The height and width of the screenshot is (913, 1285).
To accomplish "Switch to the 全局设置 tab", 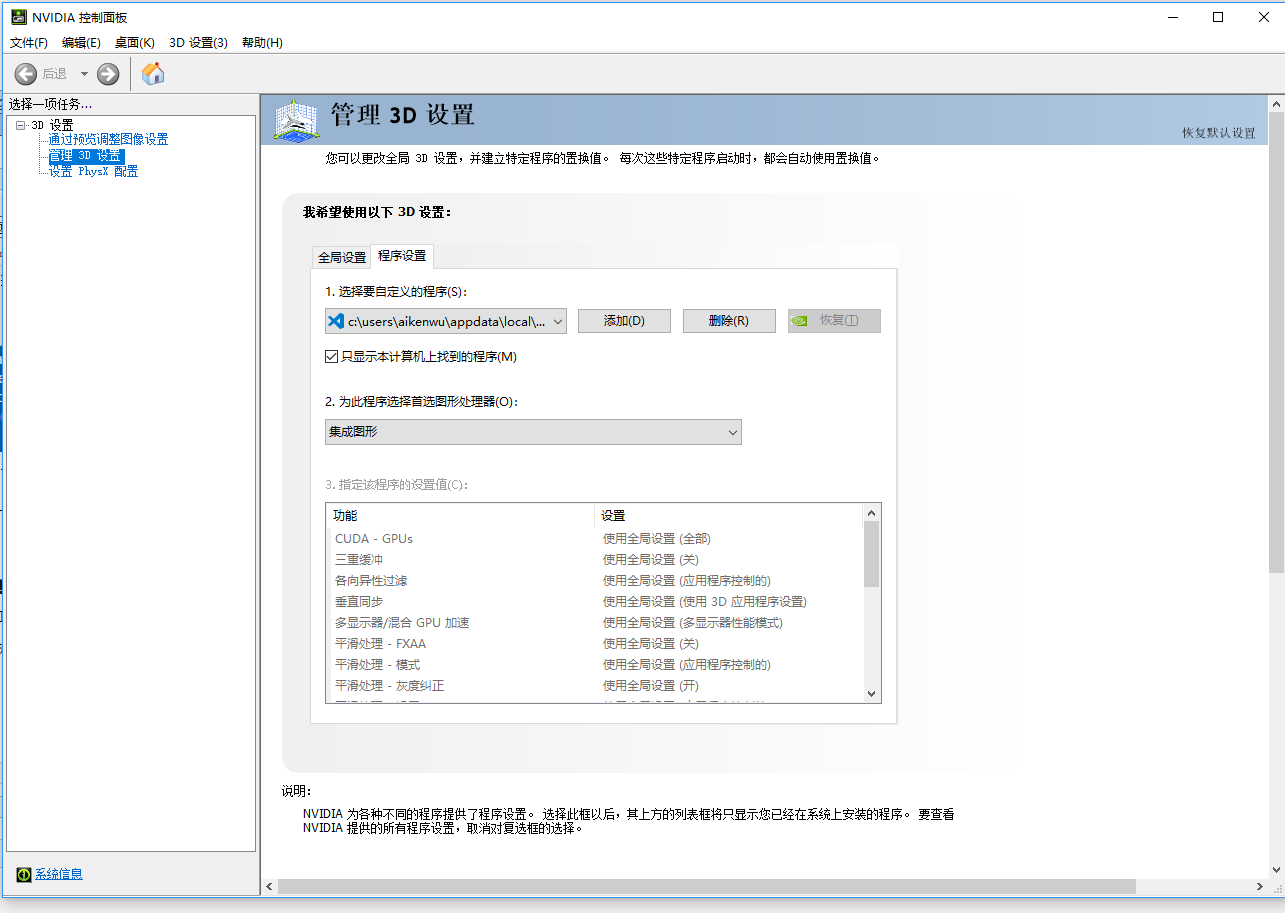I will pyautogui.click(x=342, y=257).
